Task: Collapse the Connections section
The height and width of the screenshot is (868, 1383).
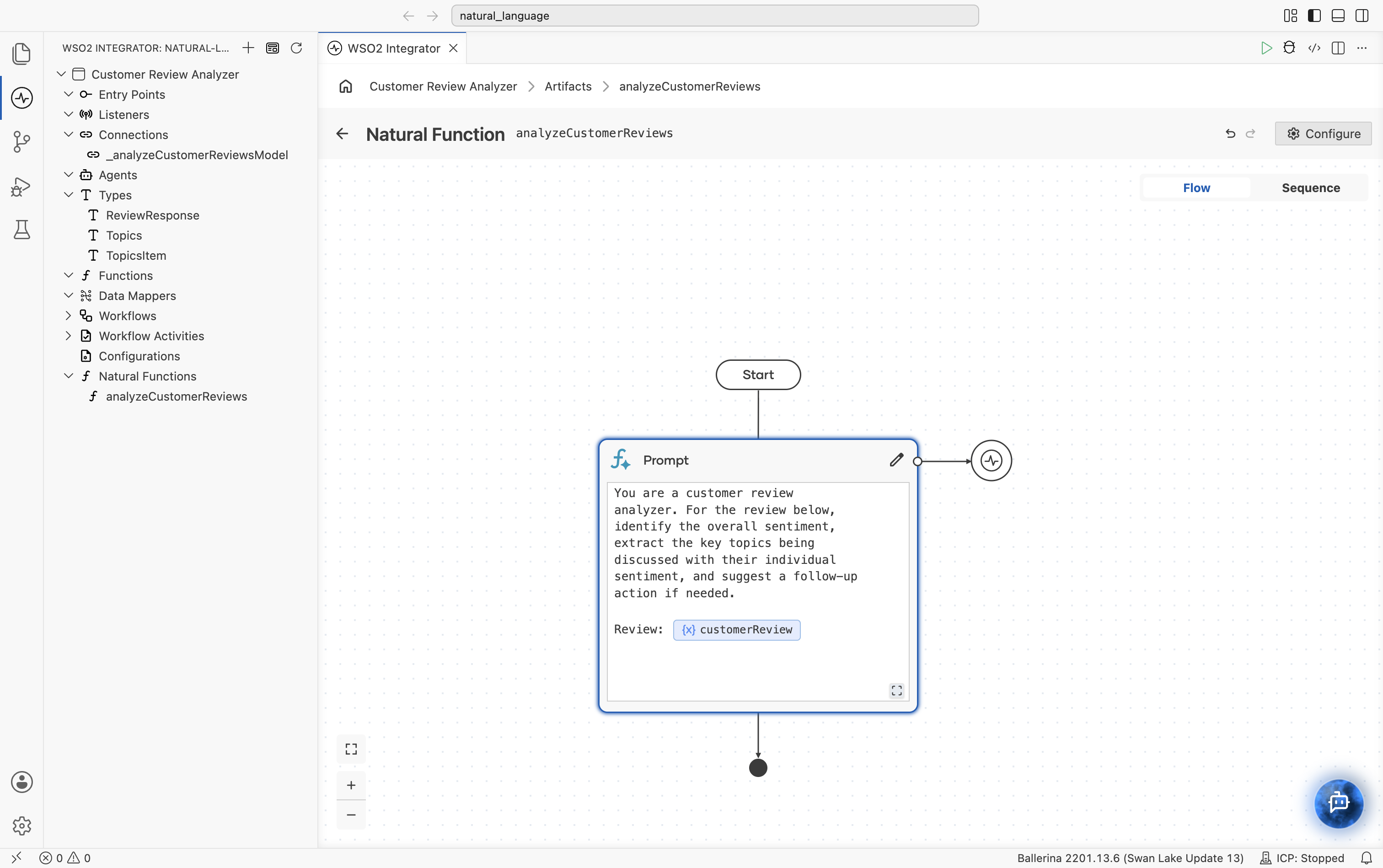Action: [68, 134]
